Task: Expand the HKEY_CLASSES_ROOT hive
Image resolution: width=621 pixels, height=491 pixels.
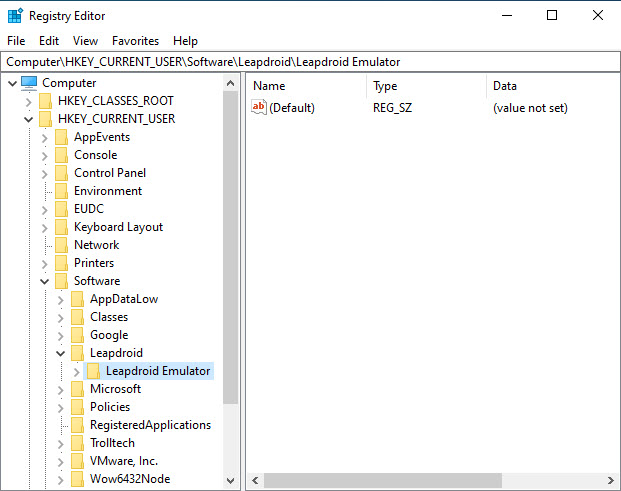Action: 29,102
